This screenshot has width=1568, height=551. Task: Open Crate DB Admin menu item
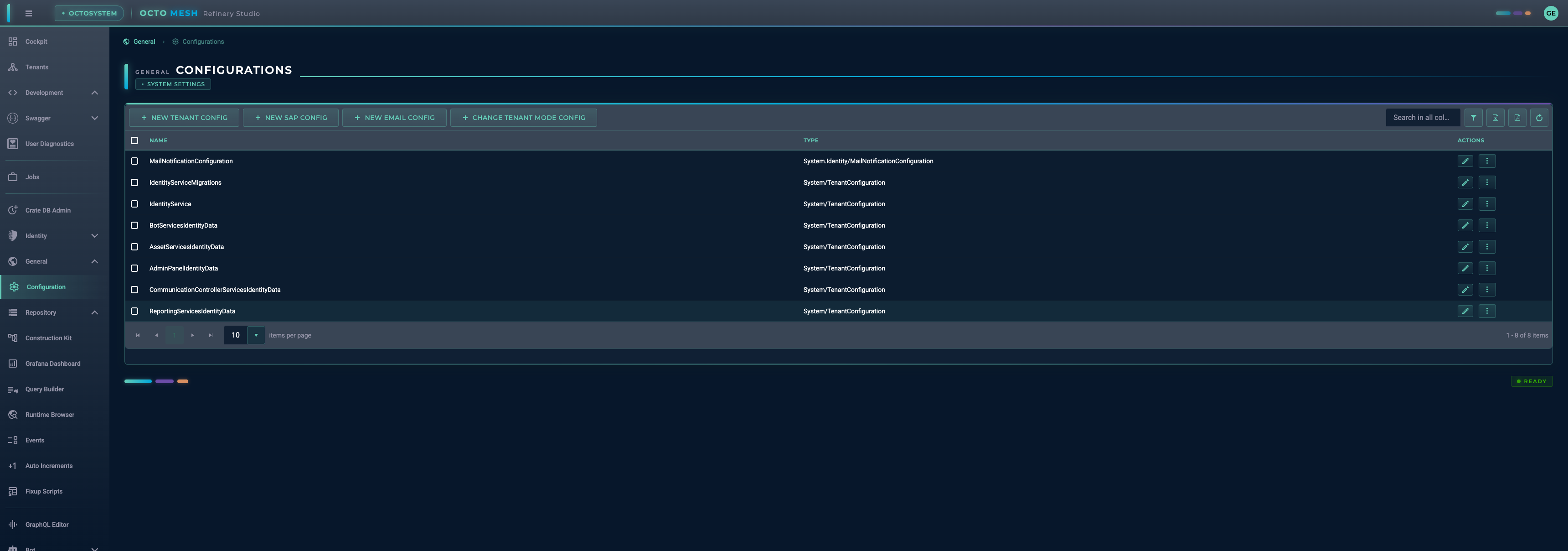pyautogui.click(x=55, y=210)
